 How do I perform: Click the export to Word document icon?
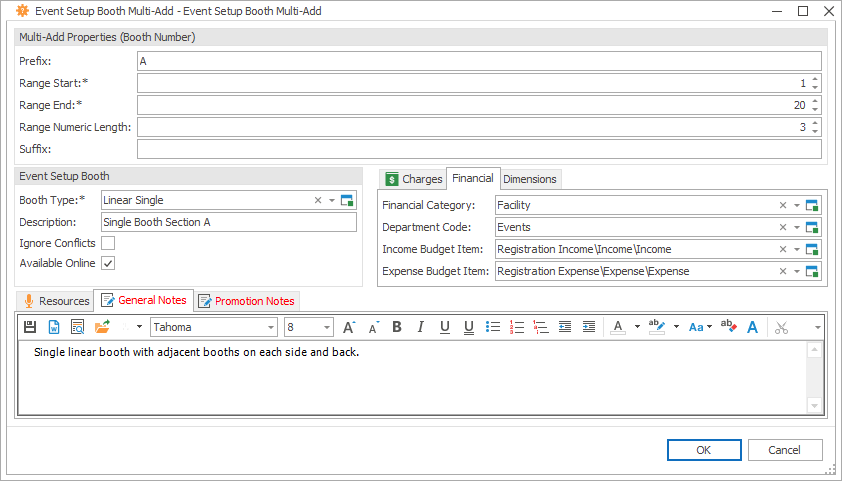coord(54,327)
